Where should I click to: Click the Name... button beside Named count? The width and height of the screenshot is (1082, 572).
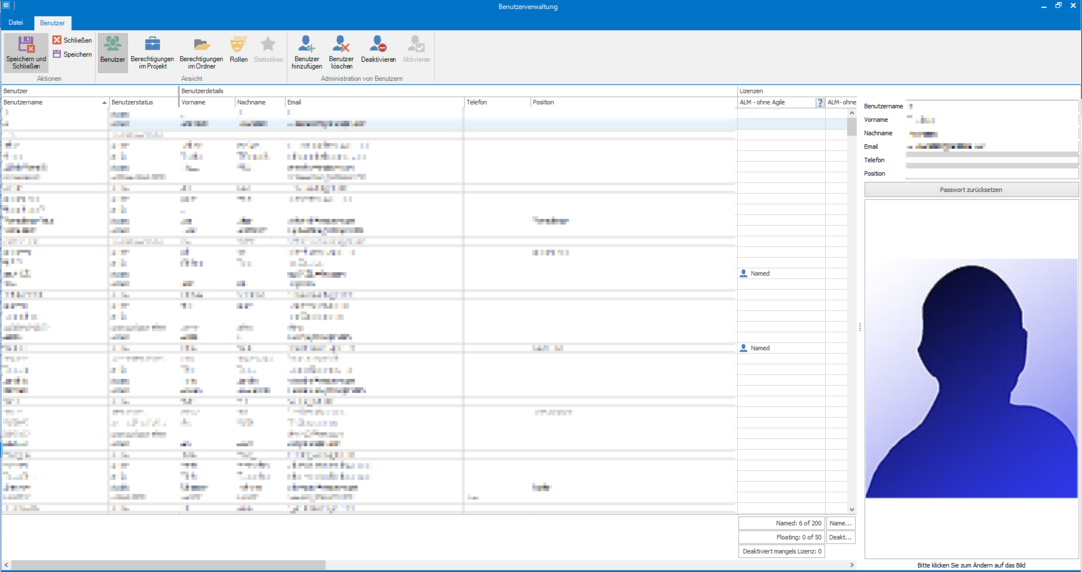pyautogui.click(x=840, y=523)
